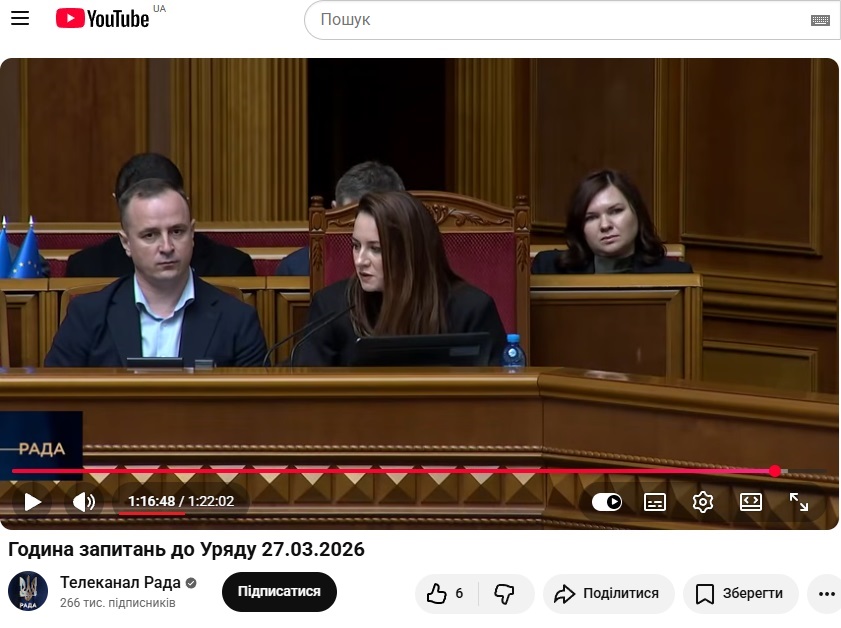Switch to theater mode
Viewport: 841px width, 628px height.
(x=751, y=502)
